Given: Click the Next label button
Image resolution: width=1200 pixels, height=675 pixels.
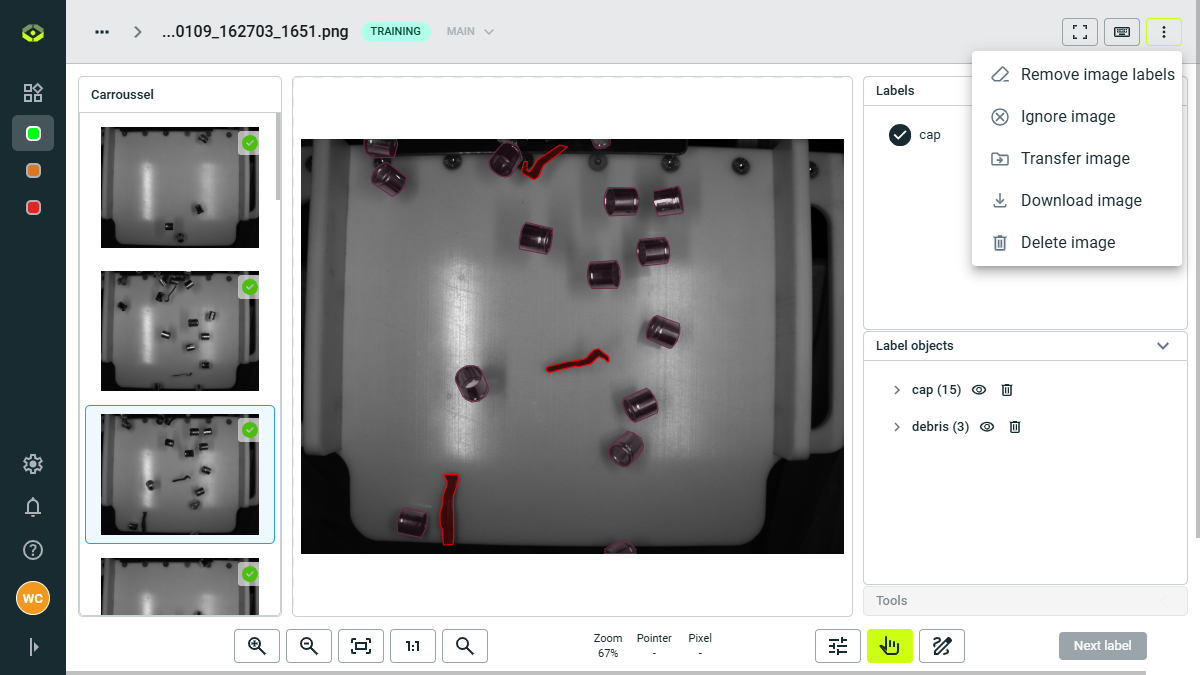Looking at the screenshot, I should (1102, 646).
